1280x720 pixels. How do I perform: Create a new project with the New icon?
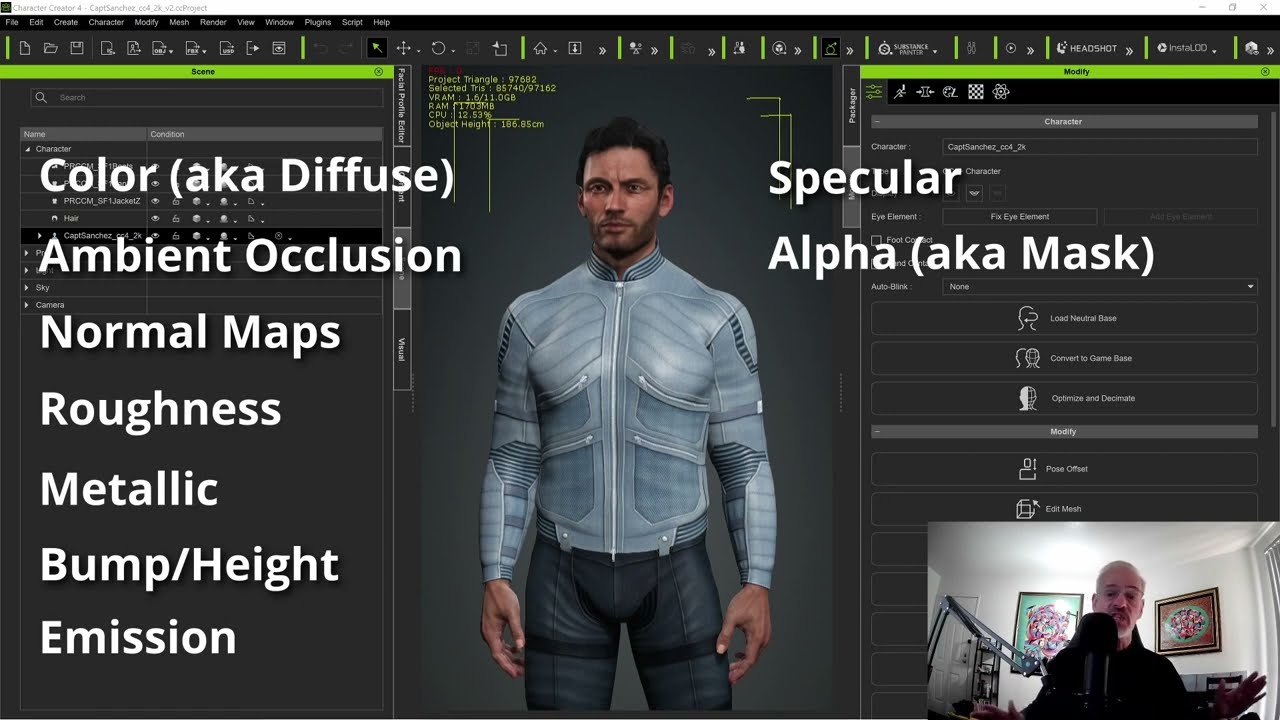pos(25,48)
